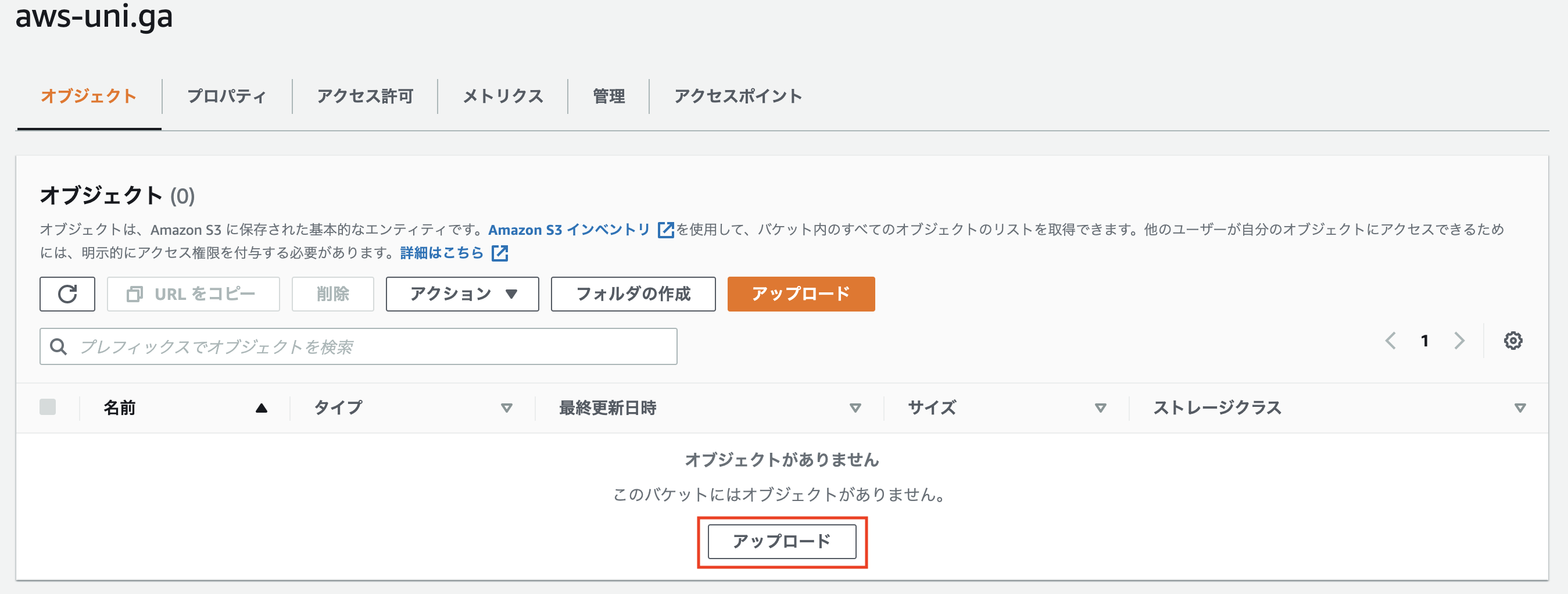This screenshot has height=594, width=1568.
Task: Toggle sort on the タイプ column
Action: 506,409
